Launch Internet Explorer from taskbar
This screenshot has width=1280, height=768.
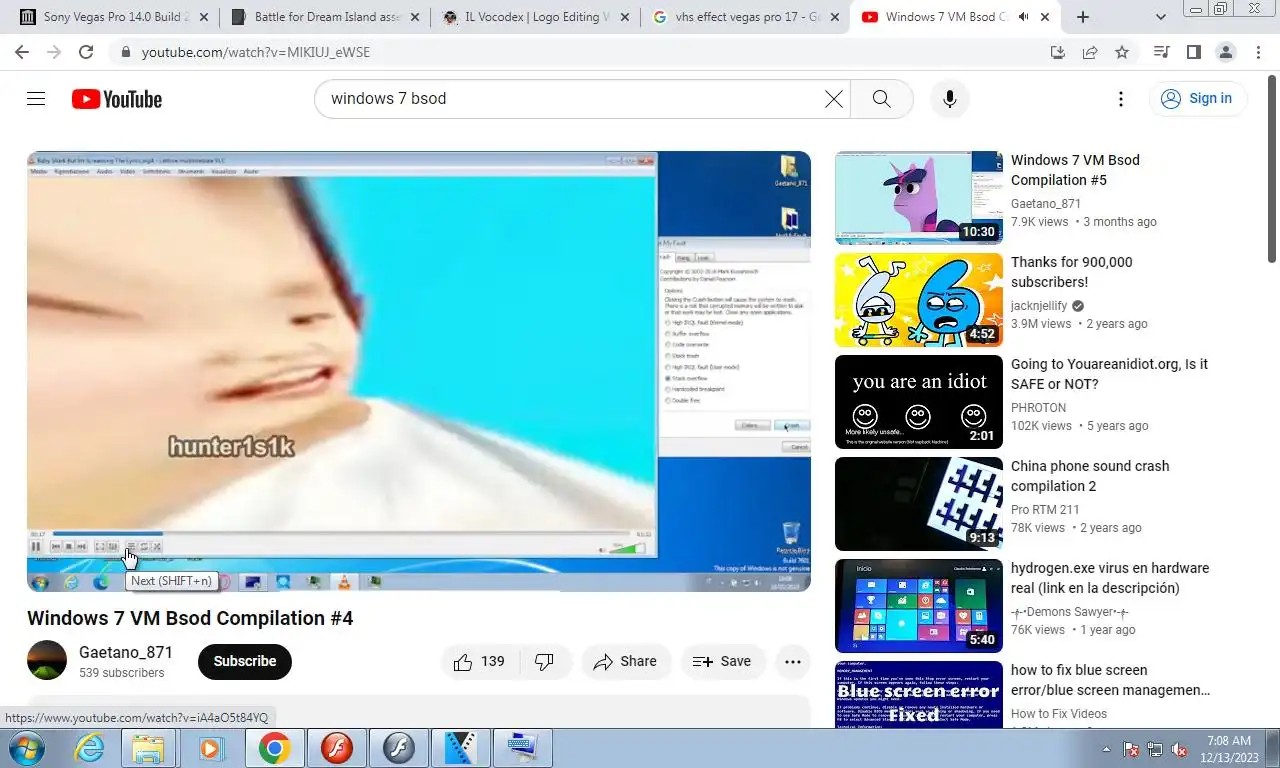pos(90,748)
